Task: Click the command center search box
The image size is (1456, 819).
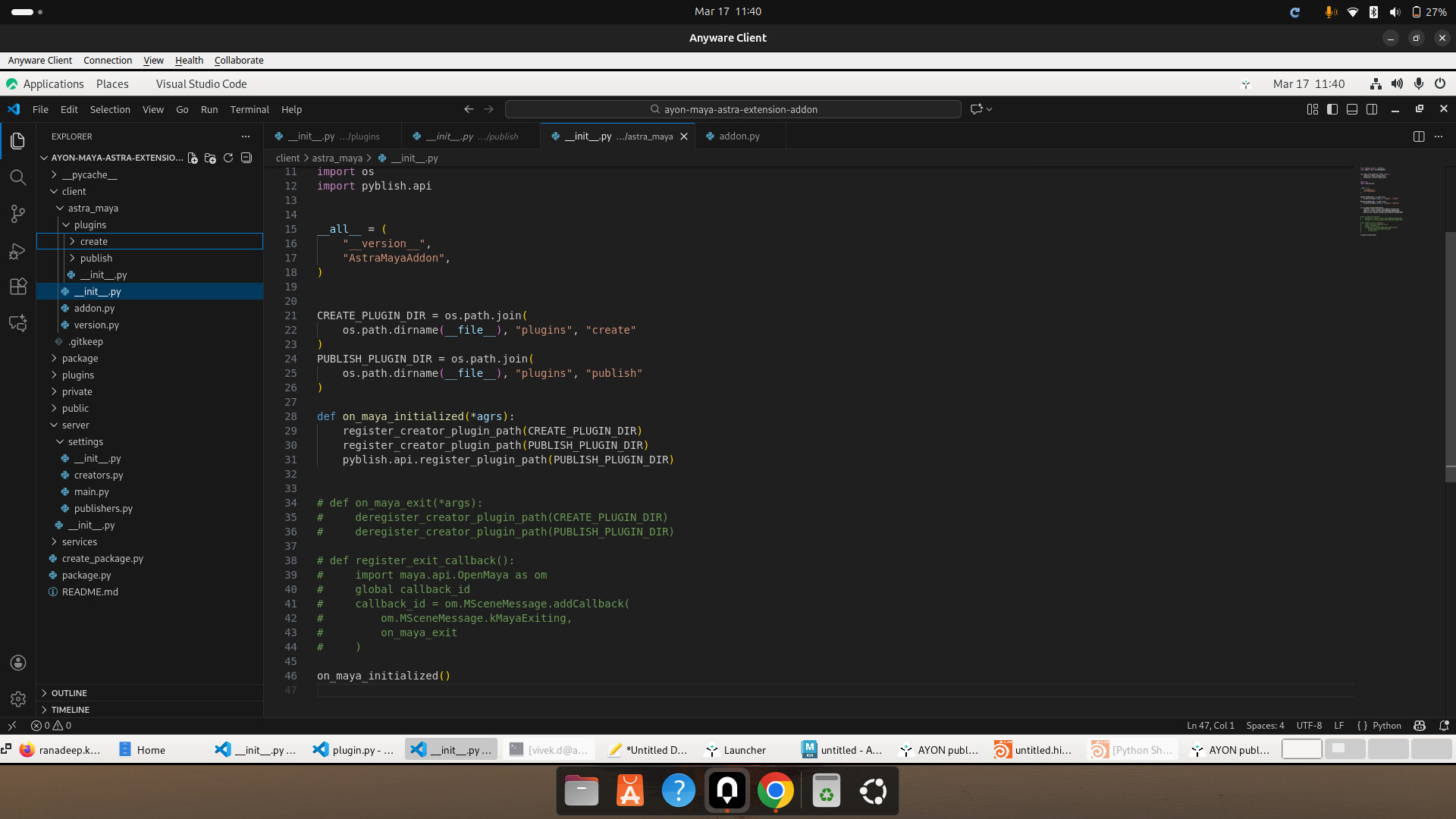Action: (x=733, y=109)
